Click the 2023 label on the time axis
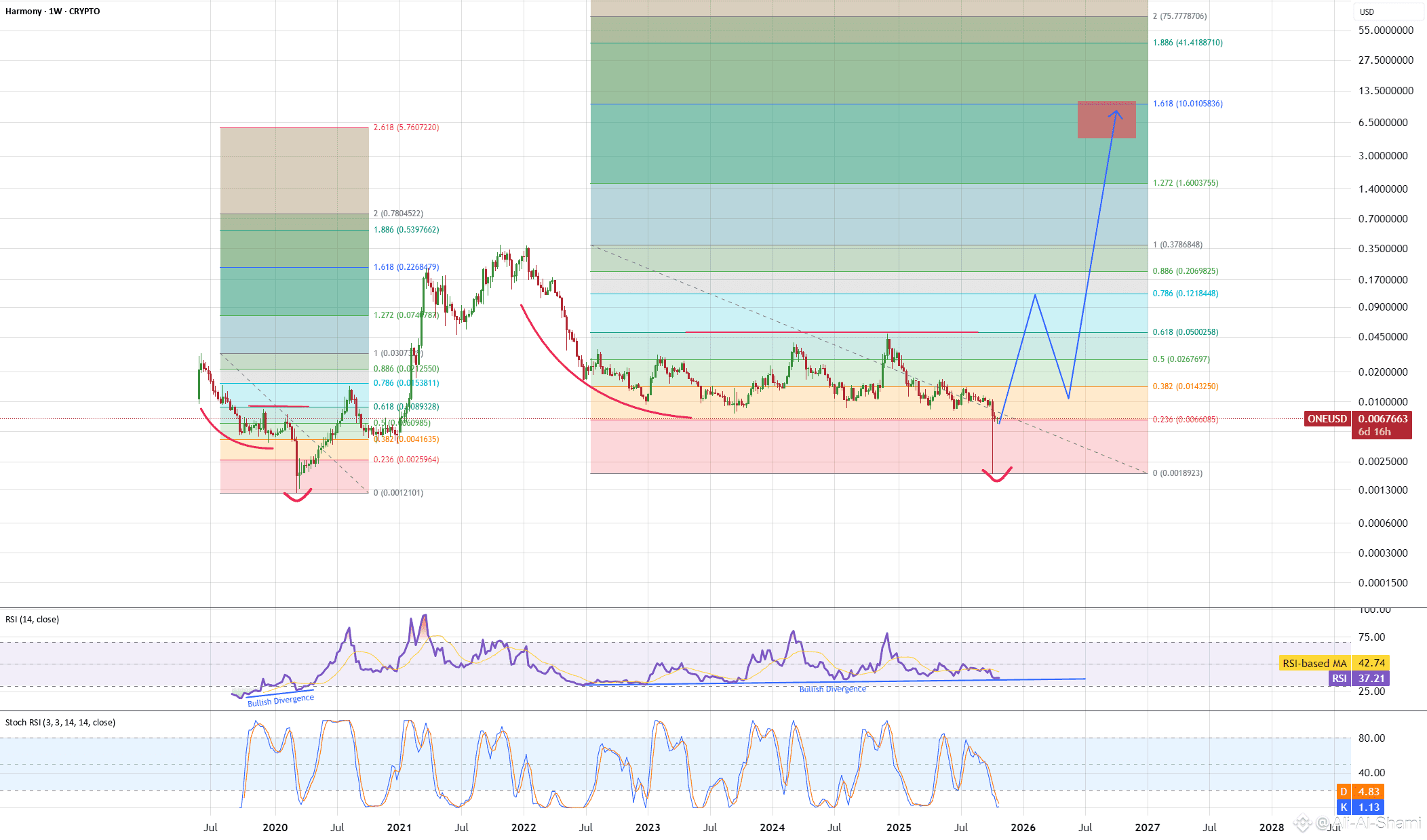This screenshot has width=1427, height=840. click(x=647, y=827)
